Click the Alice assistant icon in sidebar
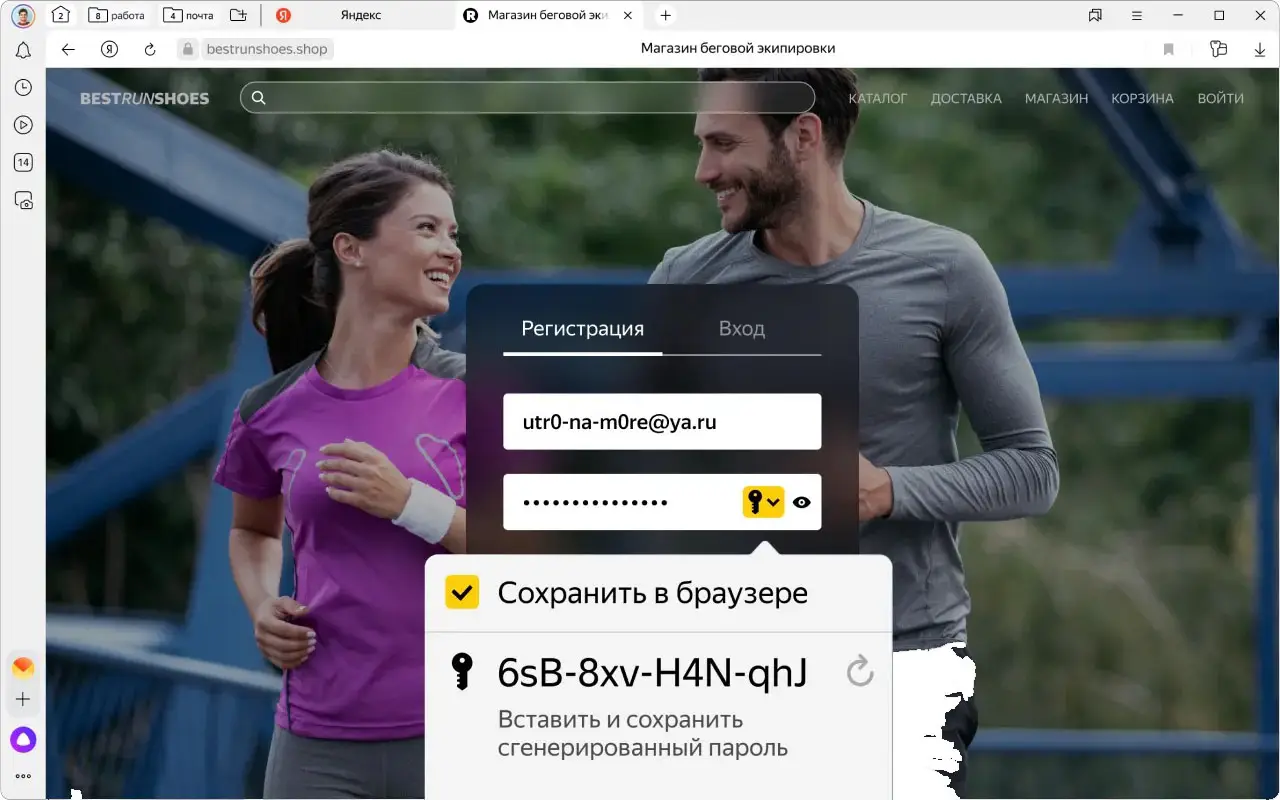 click(23, 740)
